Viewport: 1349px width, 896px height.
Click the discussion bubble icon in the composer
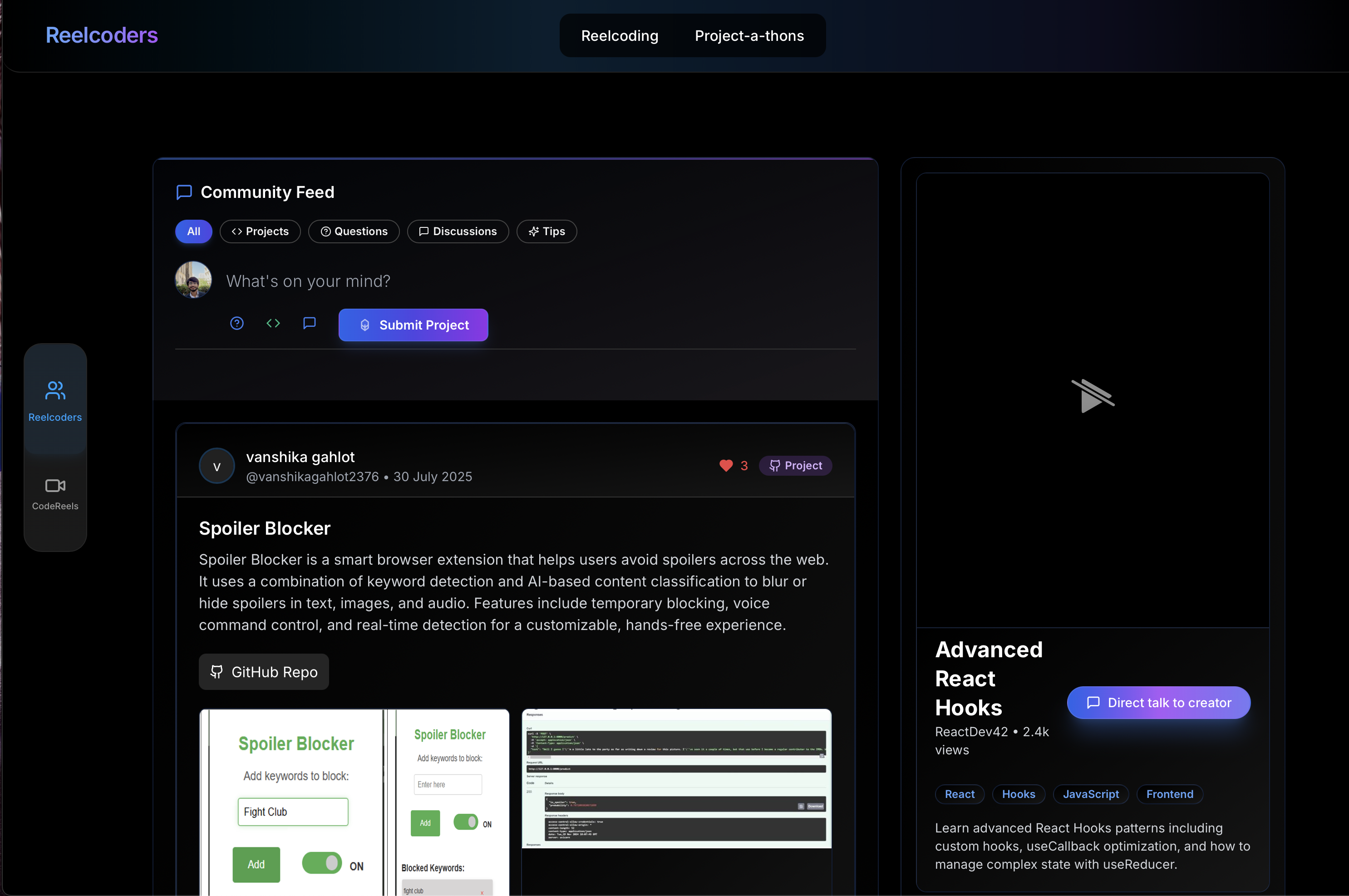309,323
